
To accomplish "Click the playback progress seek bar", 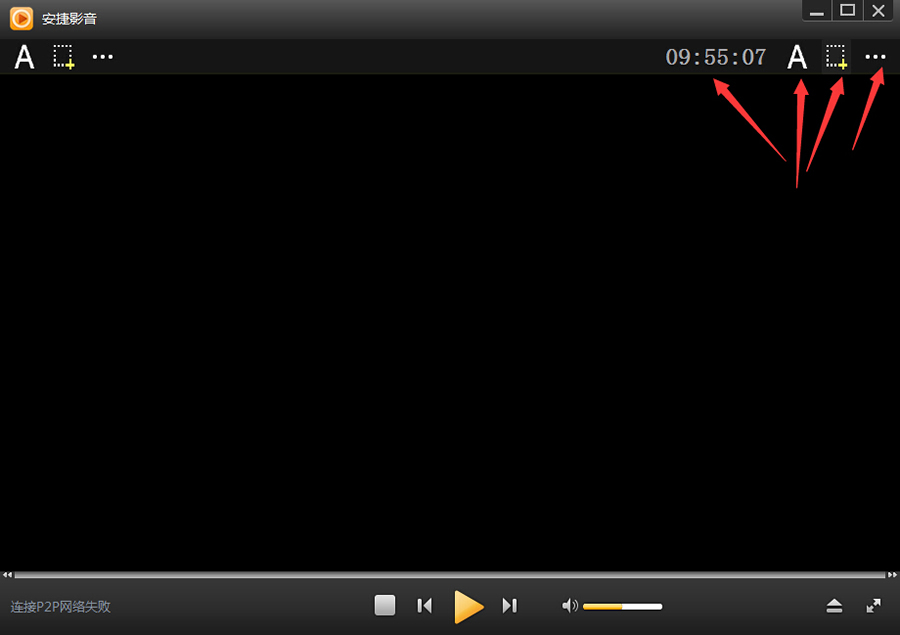I will pos(449,575).
